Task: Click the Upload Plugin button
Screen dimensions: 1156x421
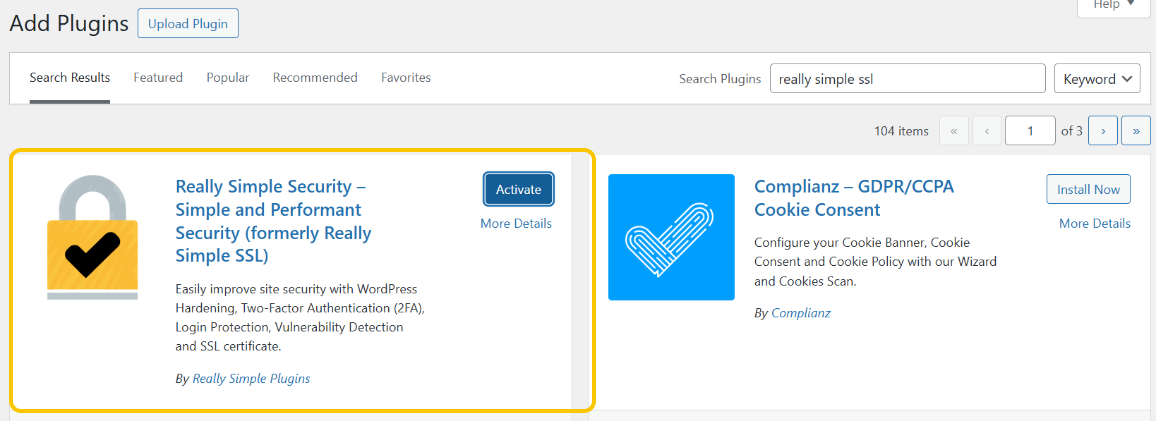Action: 188,24
